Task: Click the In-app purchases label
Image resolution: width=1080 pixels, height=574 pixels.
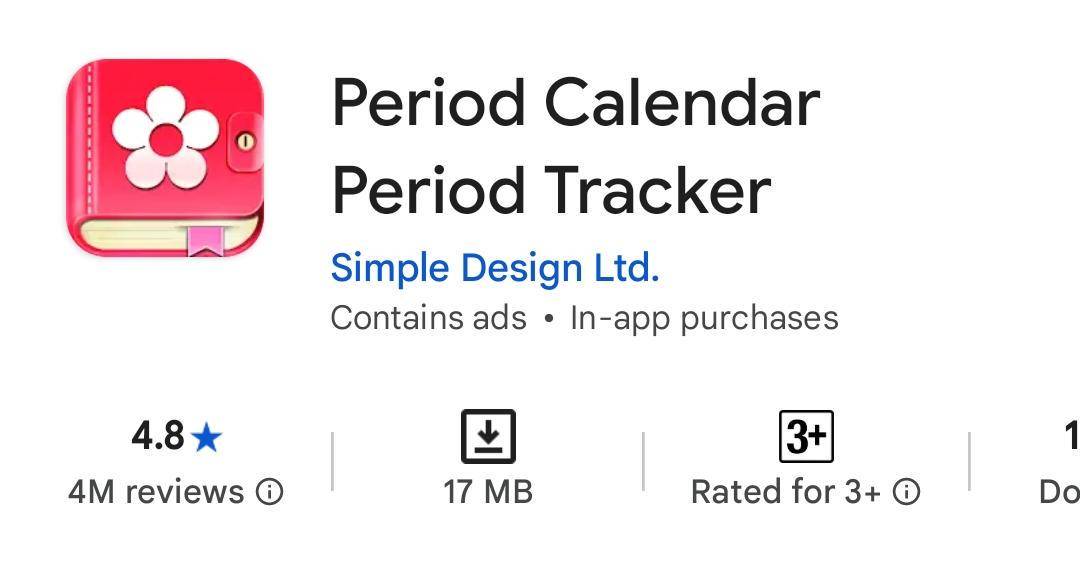Action: pyautogui.click(x=705, y=319)
